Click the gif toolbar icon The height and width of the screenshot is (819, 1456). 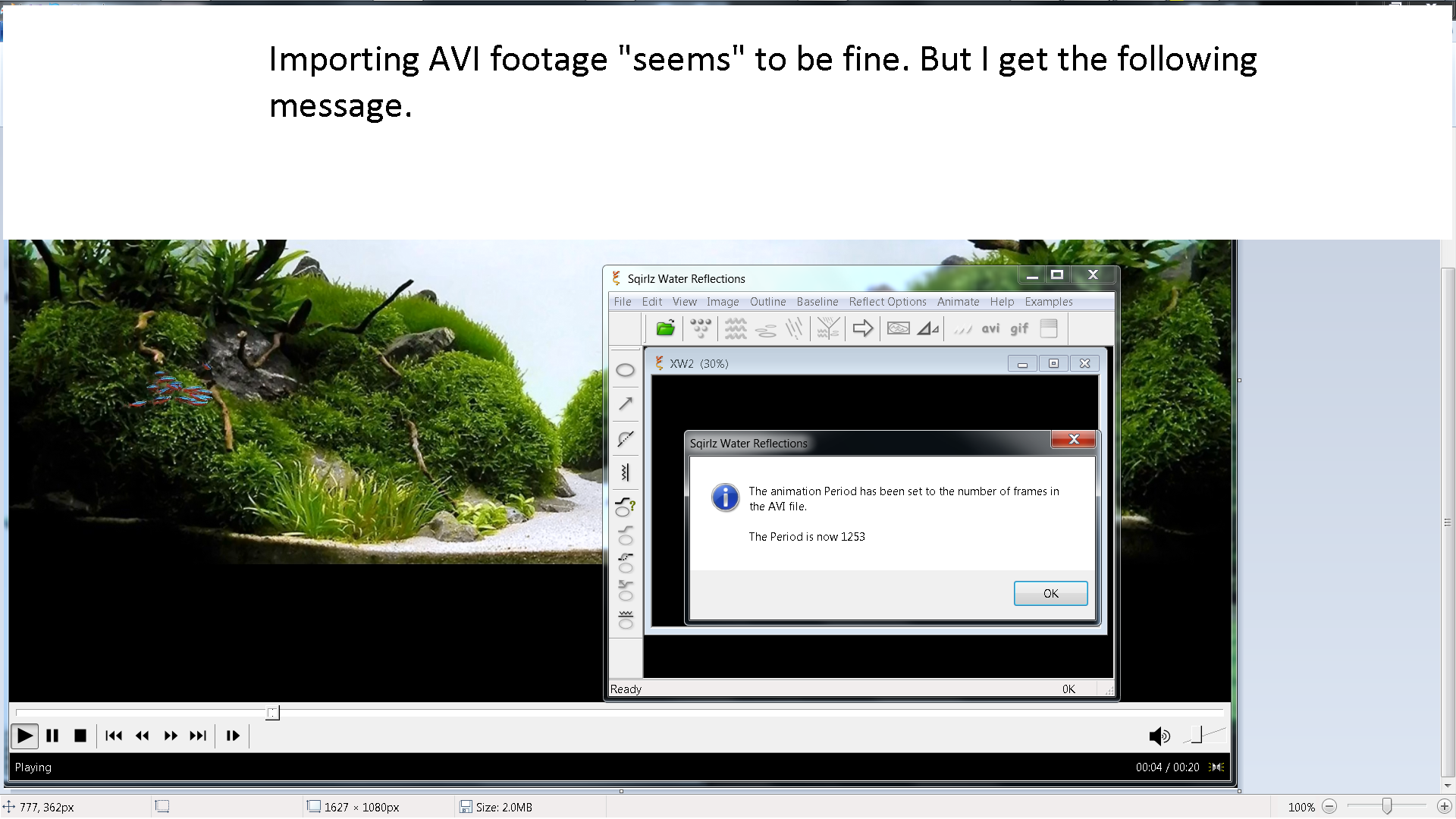(1018, 328)
